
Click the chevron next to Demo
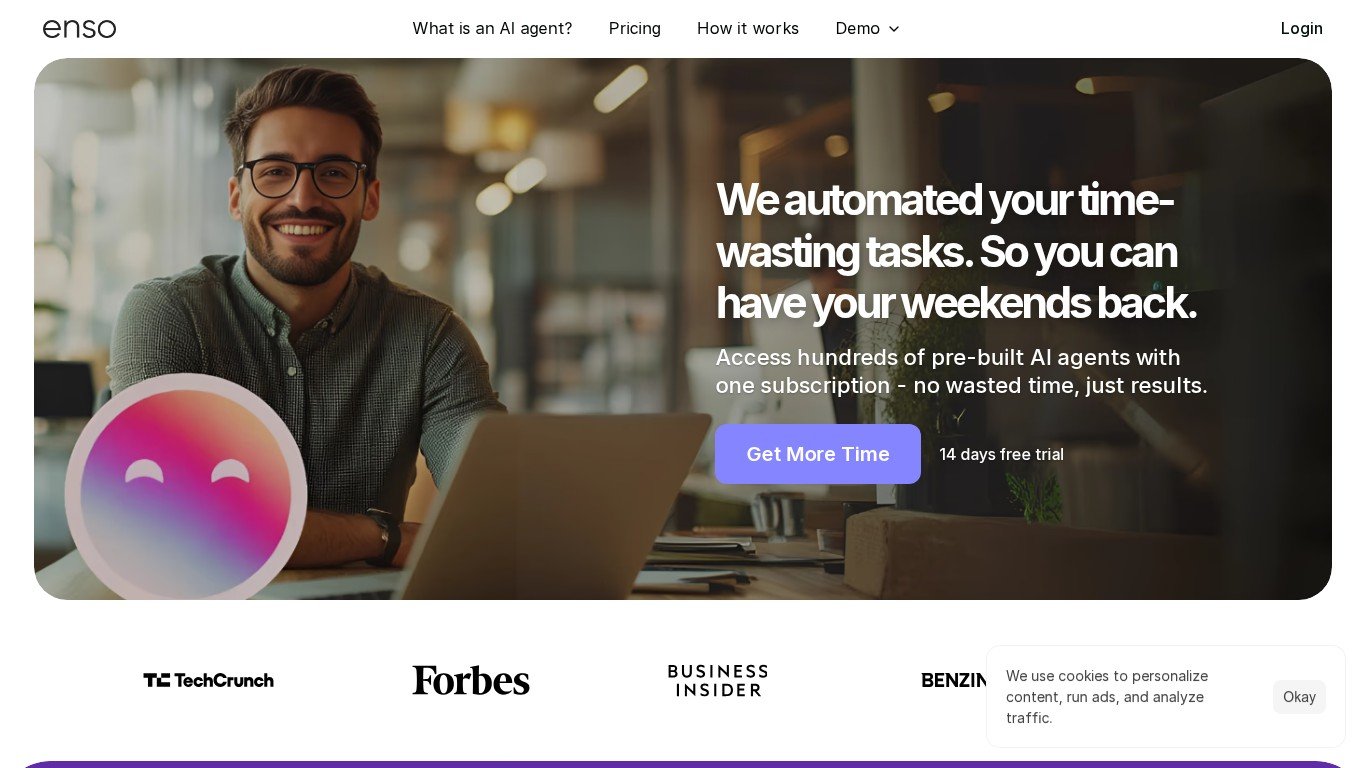[893, 29]
